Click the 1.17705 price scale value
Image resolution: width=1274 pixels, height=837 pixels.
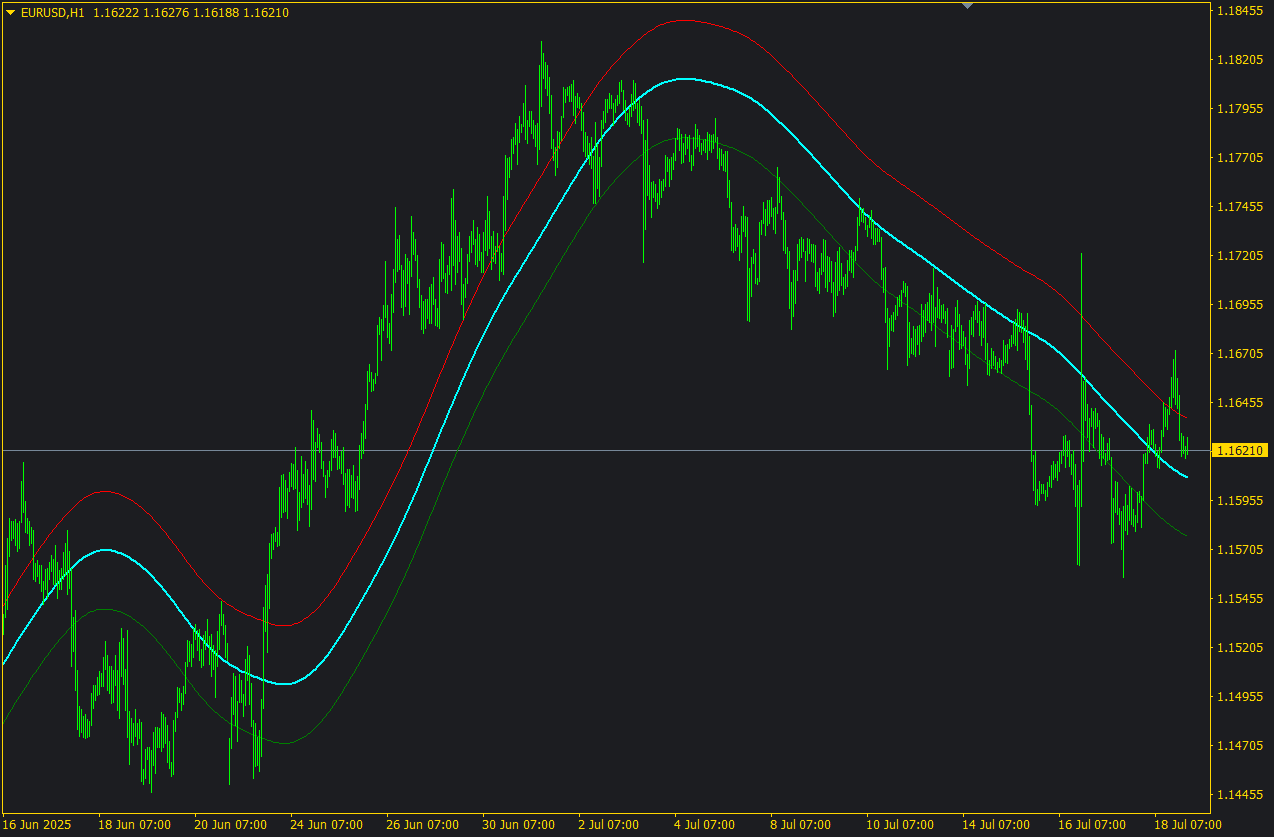pyautogui.click(x=1240, y=157)
